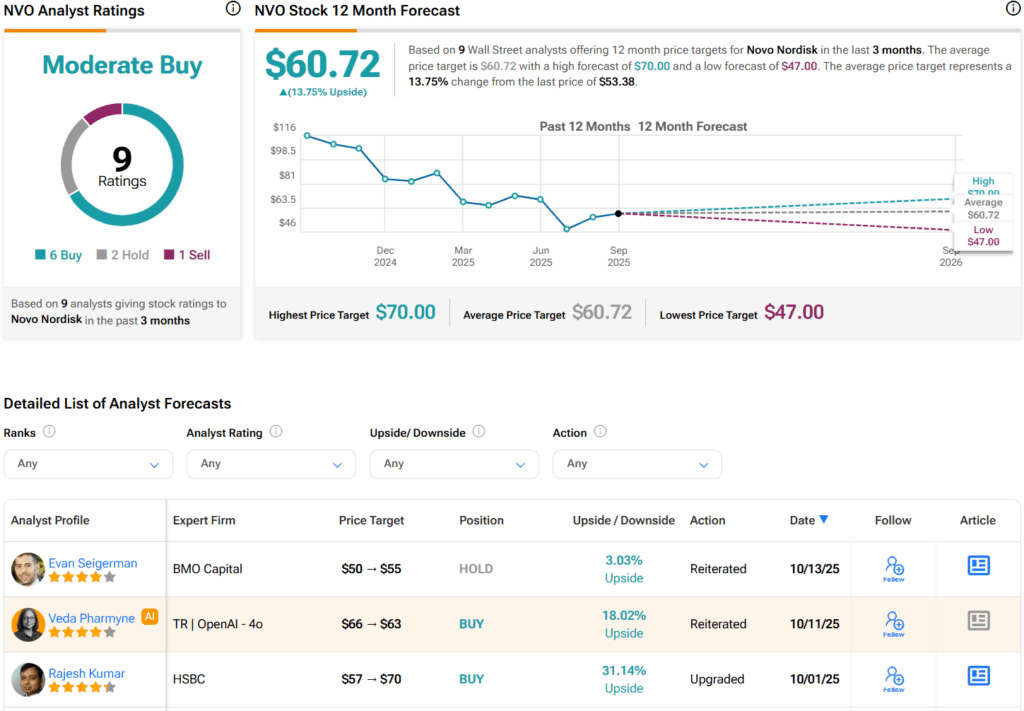The image size is (1024, 711).
Task: Click the Price Target column header
Action: coord(371,520)
